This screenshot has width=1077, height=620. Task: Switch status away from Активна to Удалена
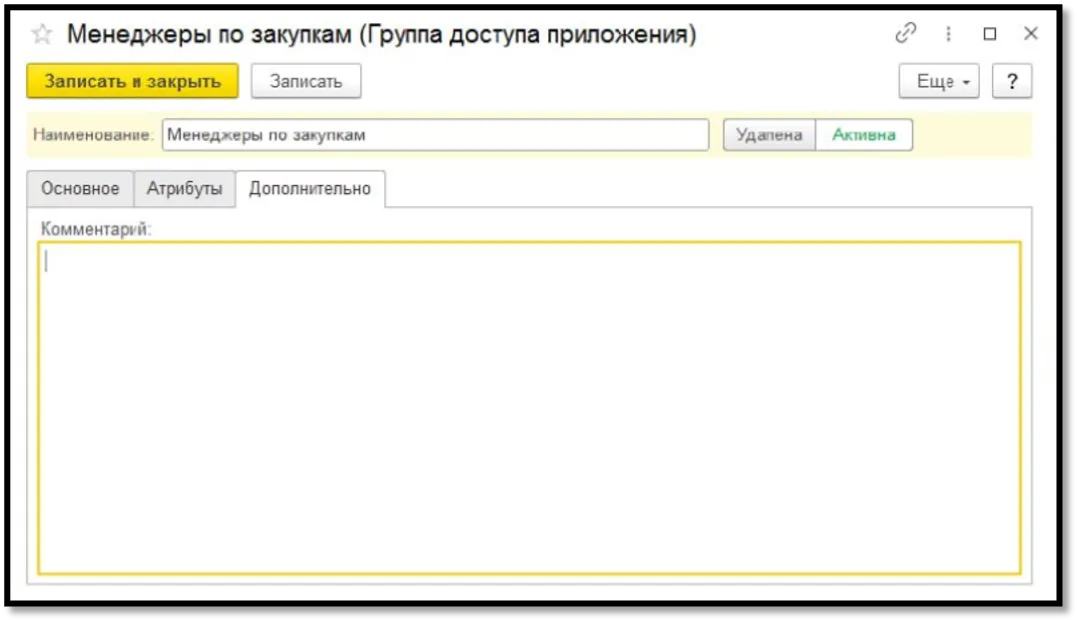(x=769, y=135)
